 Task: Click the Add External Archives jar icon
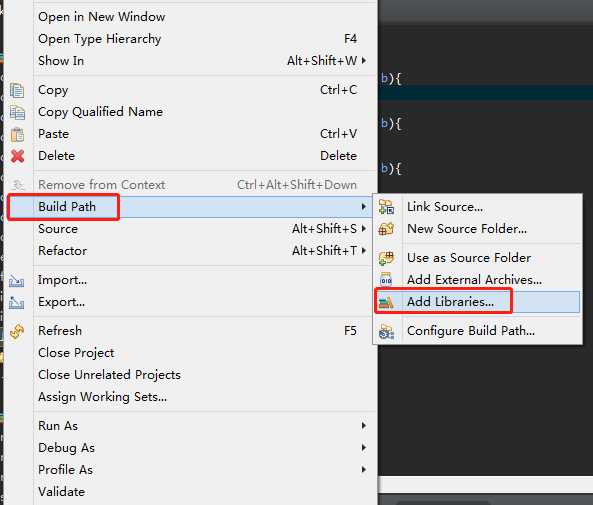pos(386,280)
